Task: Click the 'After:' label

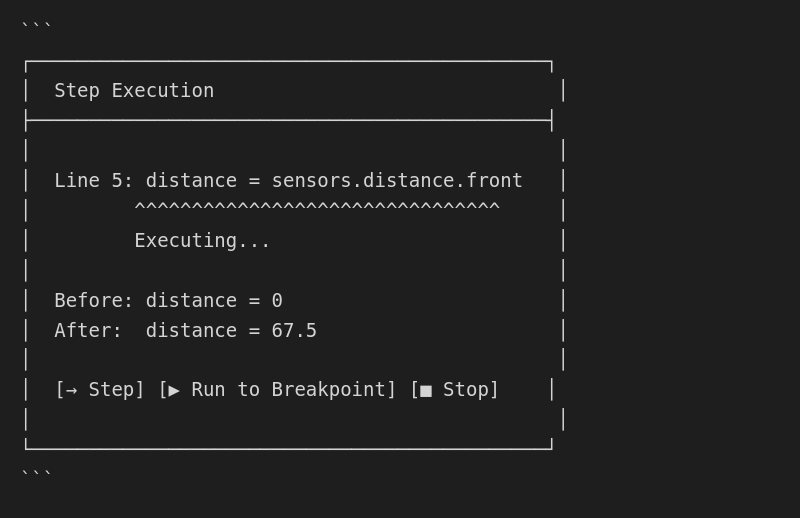Action: click(88, 331)
